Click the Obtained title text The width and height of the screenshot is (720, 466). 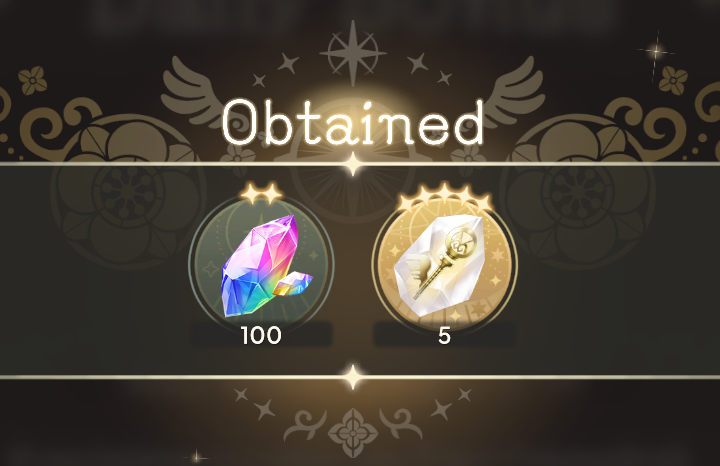pyautogui.click(x=353, y=123)
